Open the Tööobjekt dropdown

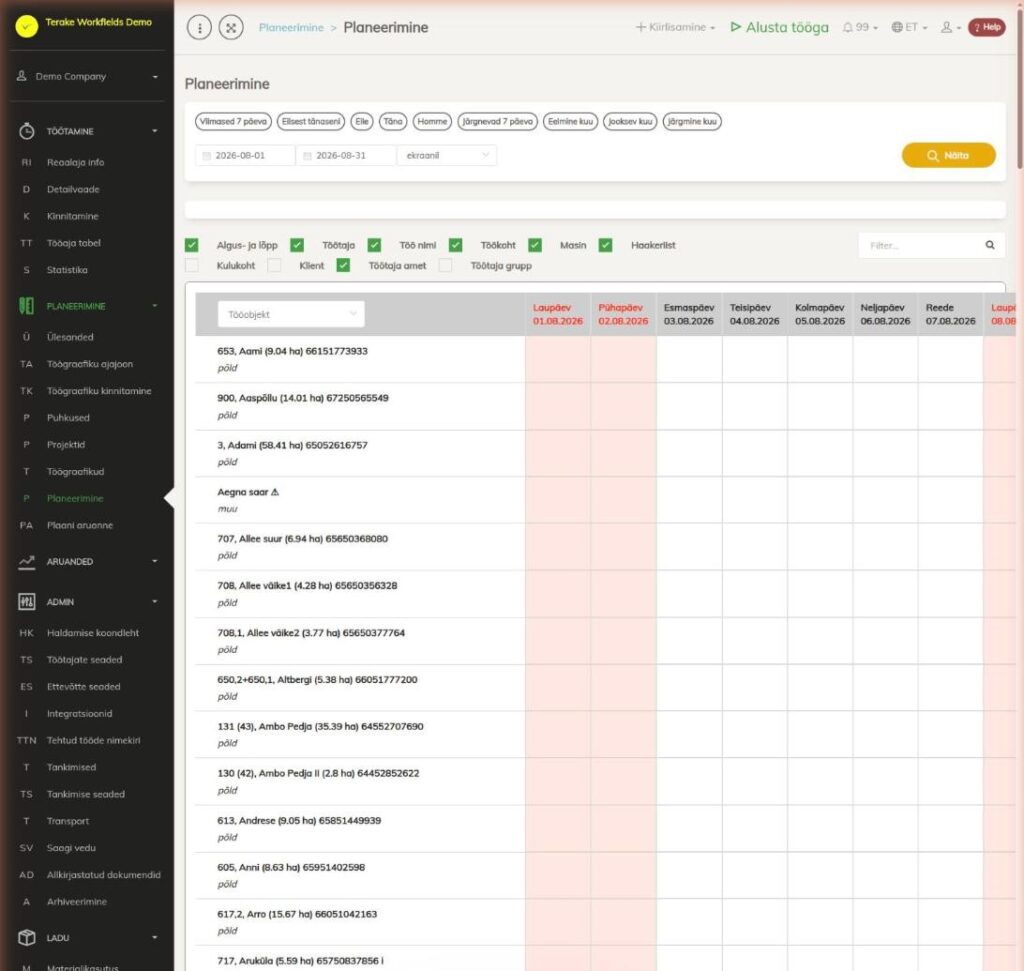291,315
